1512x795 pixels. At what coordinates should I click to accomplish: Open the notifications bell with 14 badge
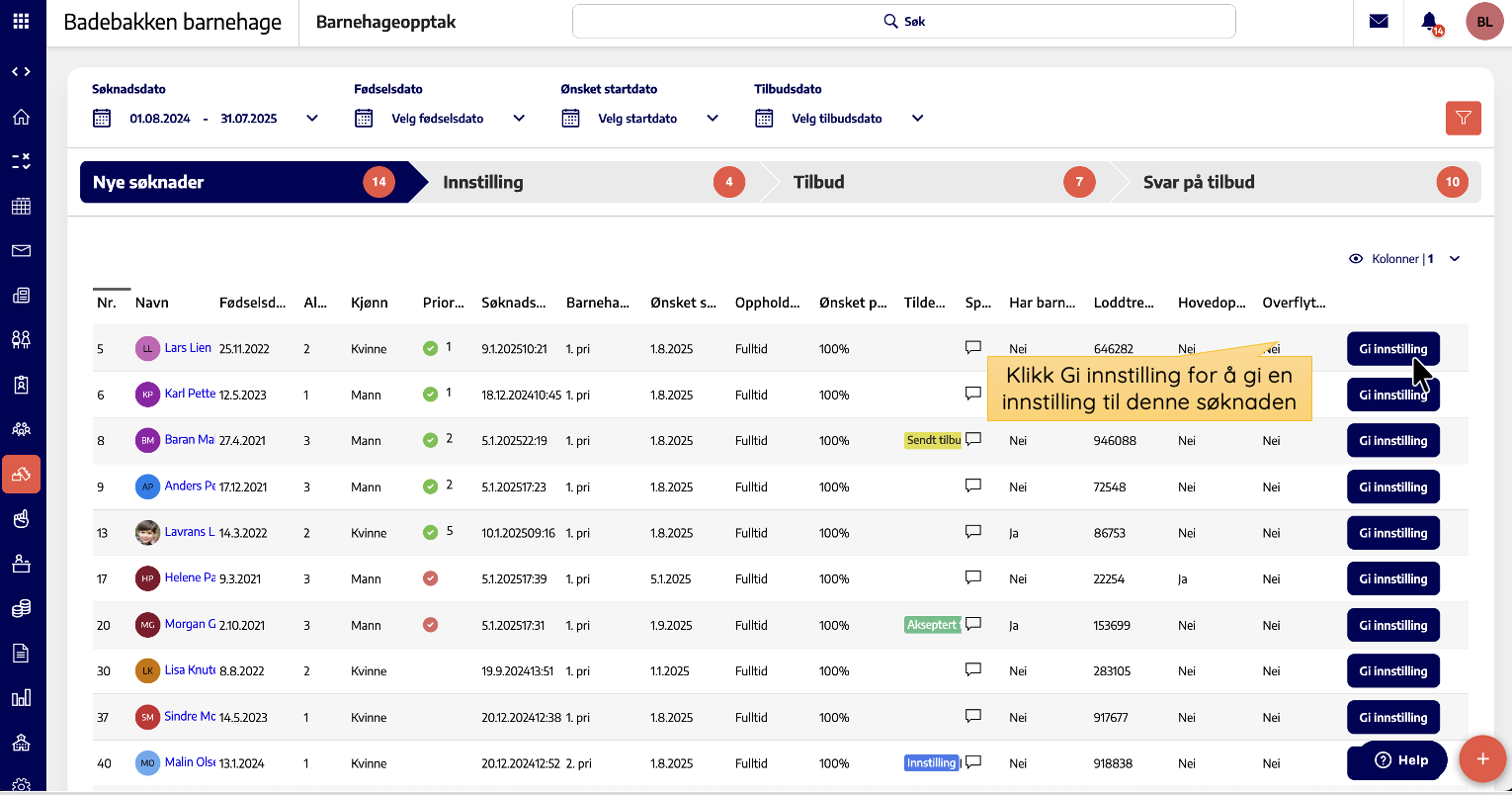tap(1429, 22)
